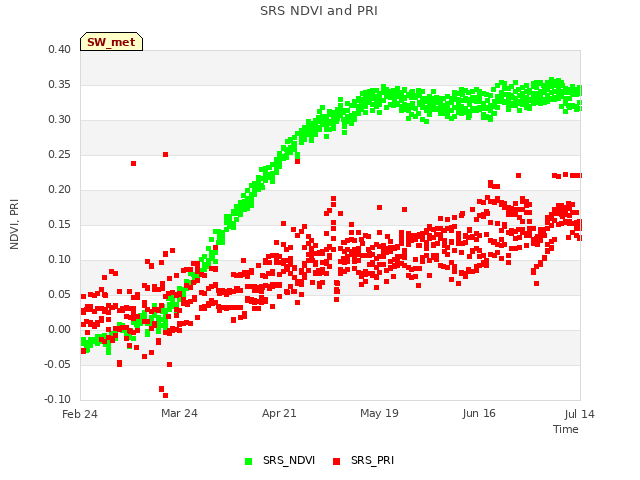640x480 pixels.
Task: Click the green SRS_NDVI legend swatch
Action: click(248, 461)
